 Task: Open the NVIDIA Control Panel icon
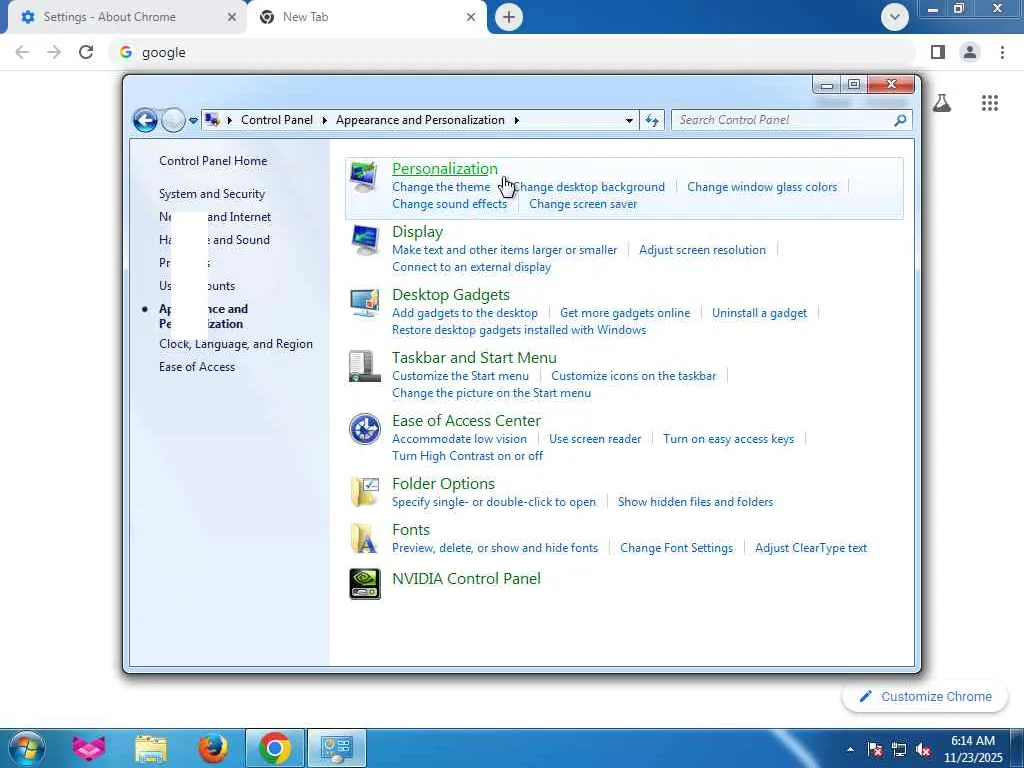point(365,584)
